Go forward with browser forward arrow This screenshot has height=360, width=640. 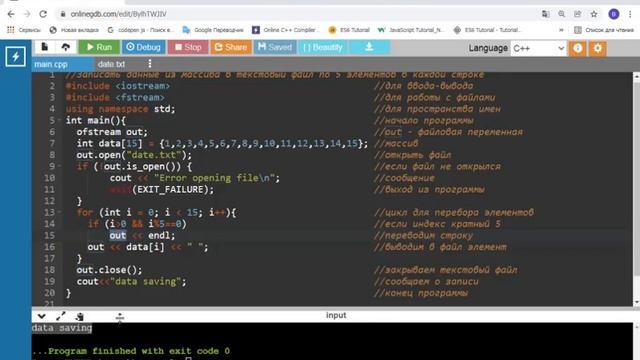click(x=27, y=14)
